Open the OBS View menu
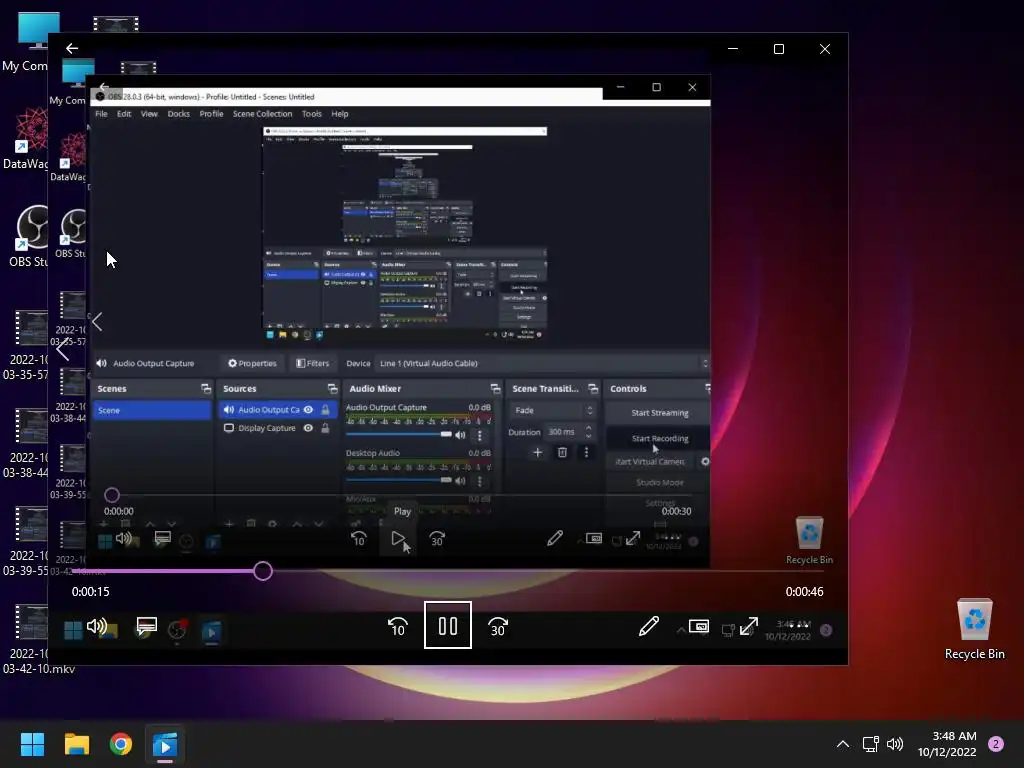 pyautogui.click(x=150, y=114)
